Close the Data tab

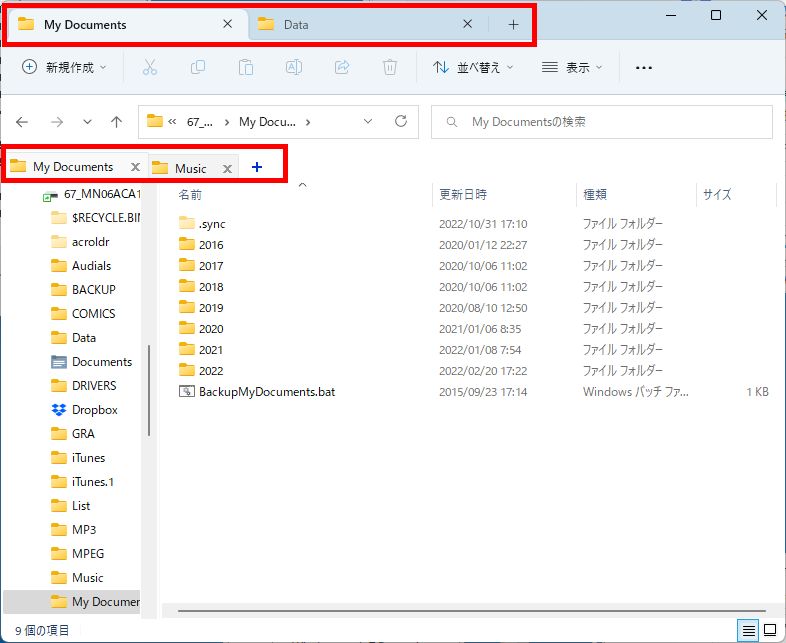467,24
